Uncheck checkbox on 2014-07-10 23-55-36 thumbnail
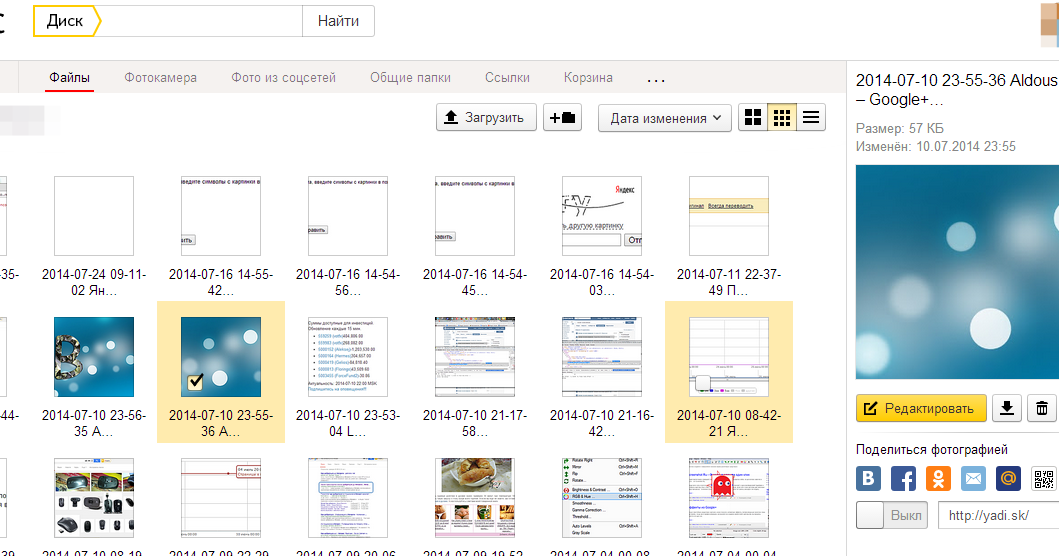The width and height of the screenshot is (1059, 556). pos(196,382)
